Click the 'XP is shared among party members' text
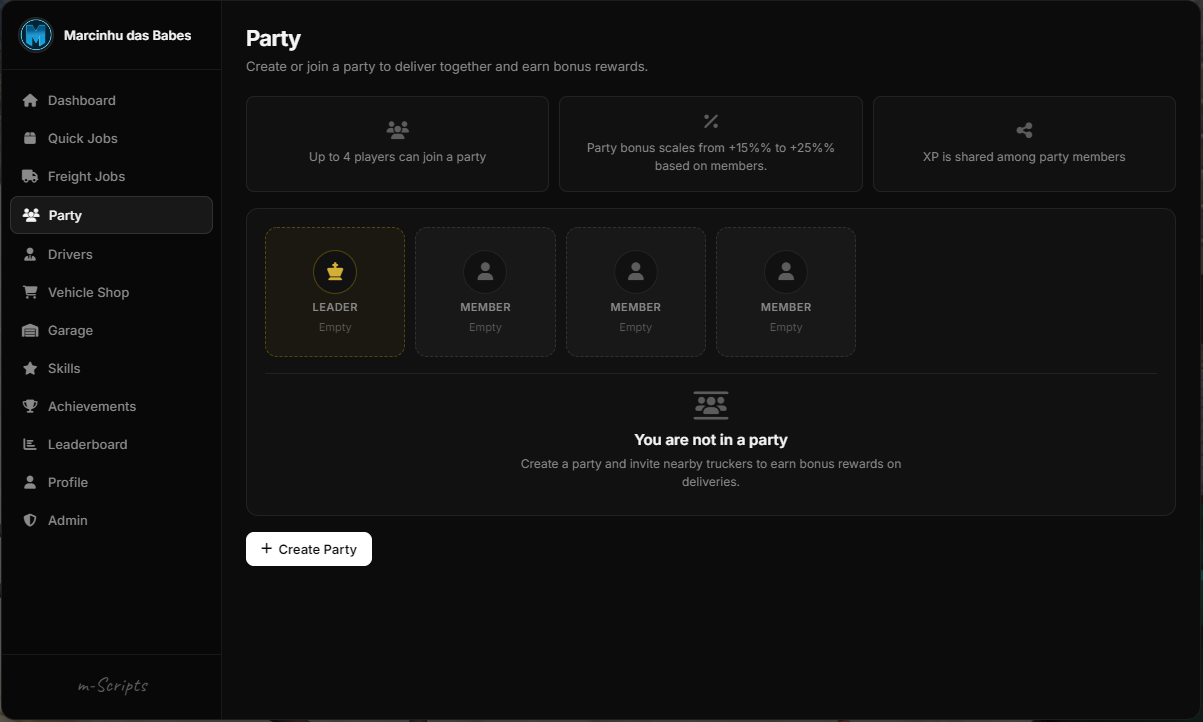Image resolution: width=1203 pixels, height=722 pixels. coord(1024,157)
